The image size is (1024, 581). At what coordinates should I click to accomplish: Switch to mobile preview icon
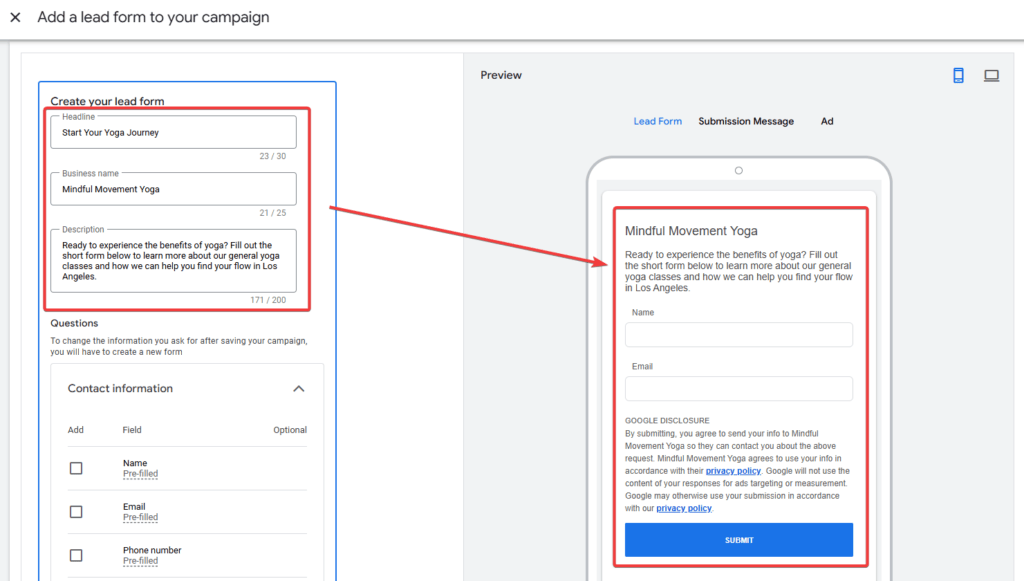tap(958, 76)
